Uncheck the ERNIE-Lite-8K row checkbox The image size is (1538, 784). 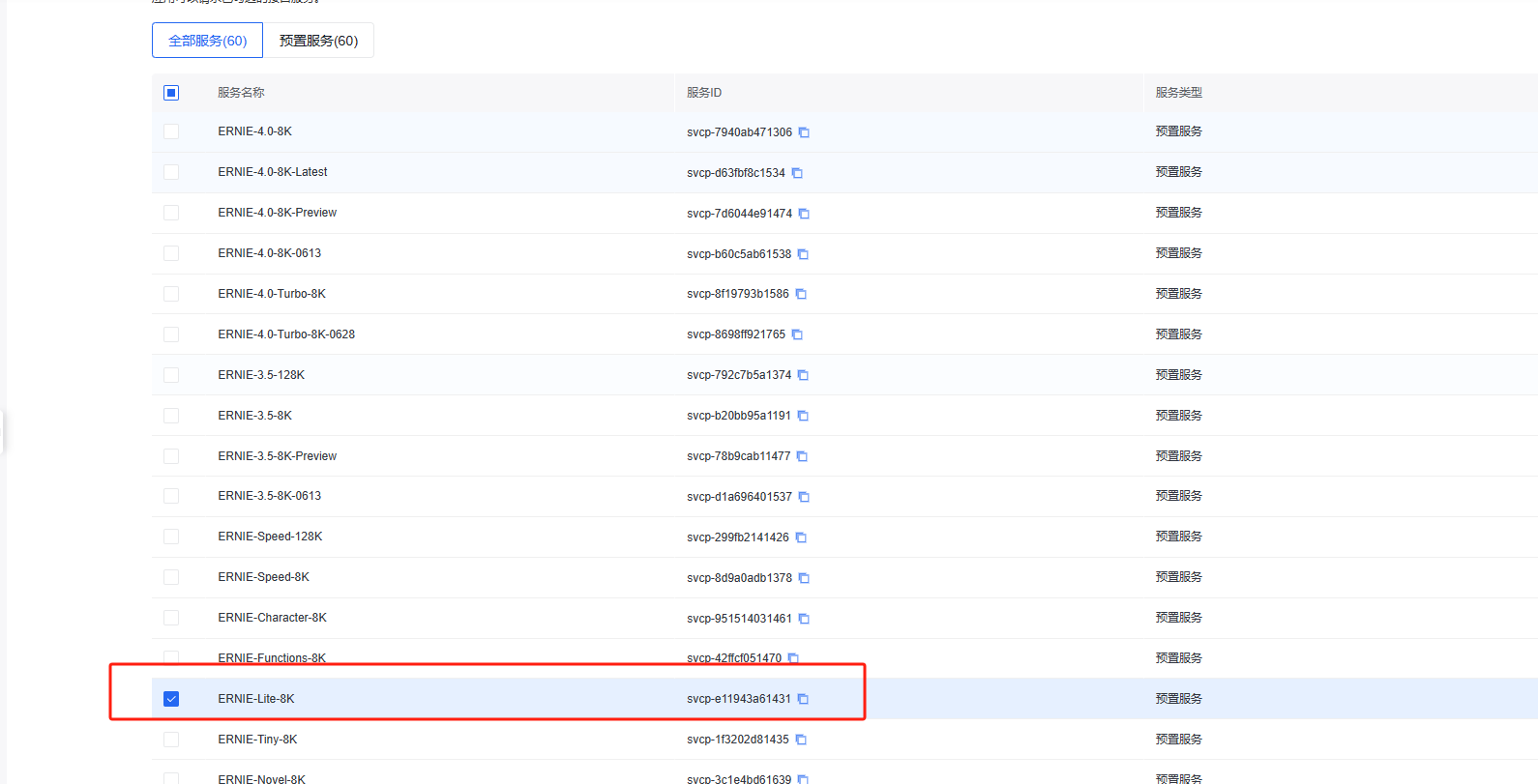click(x=171, y=699)
